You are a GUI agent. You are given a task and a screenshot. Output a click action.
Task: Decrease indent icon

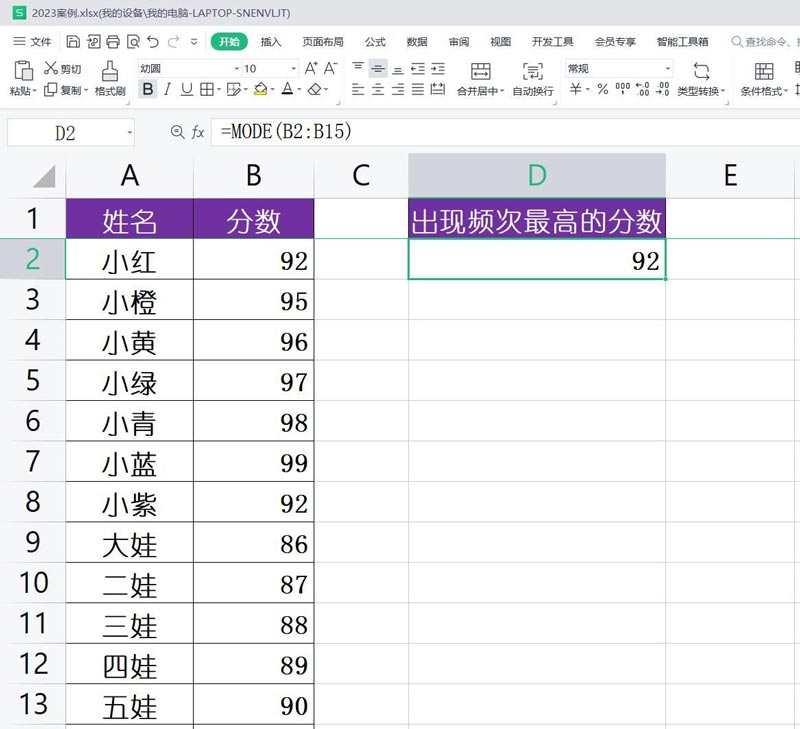418,68
